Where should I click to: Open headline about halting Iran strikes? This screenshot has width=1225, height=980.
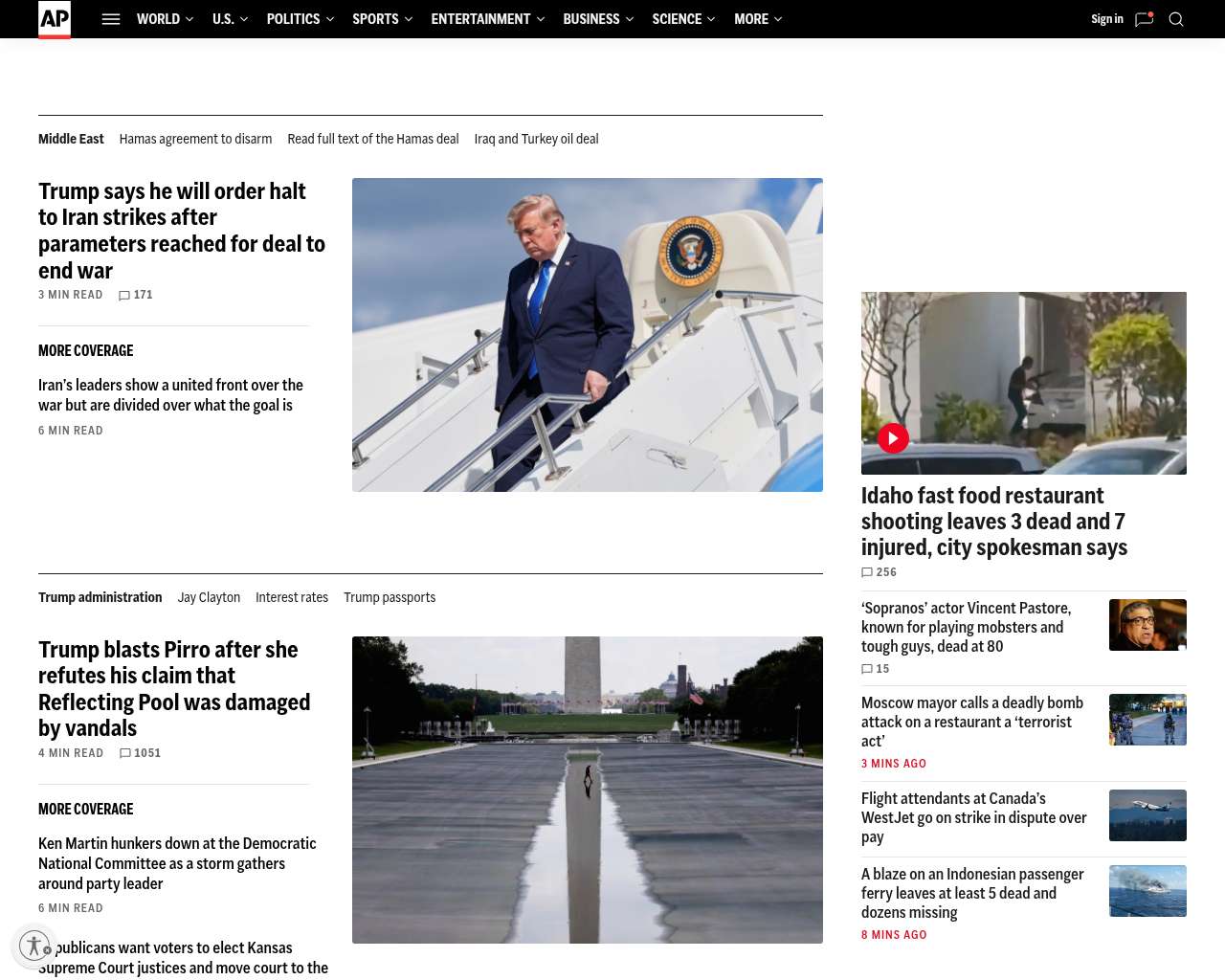(182, 231)
